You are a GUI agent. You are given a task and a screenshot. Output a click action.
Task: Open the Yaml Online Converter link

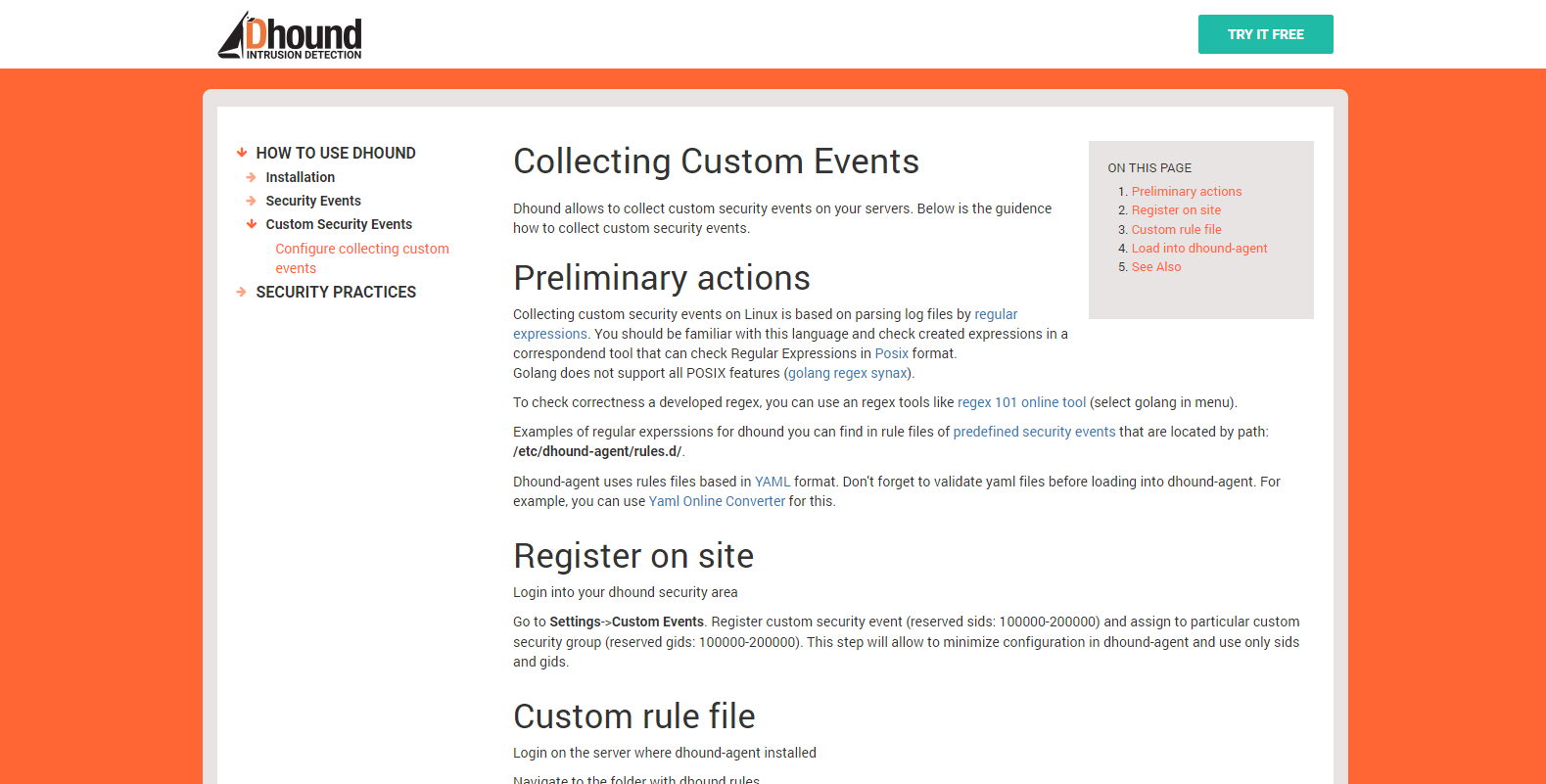[x=717, y=501]
